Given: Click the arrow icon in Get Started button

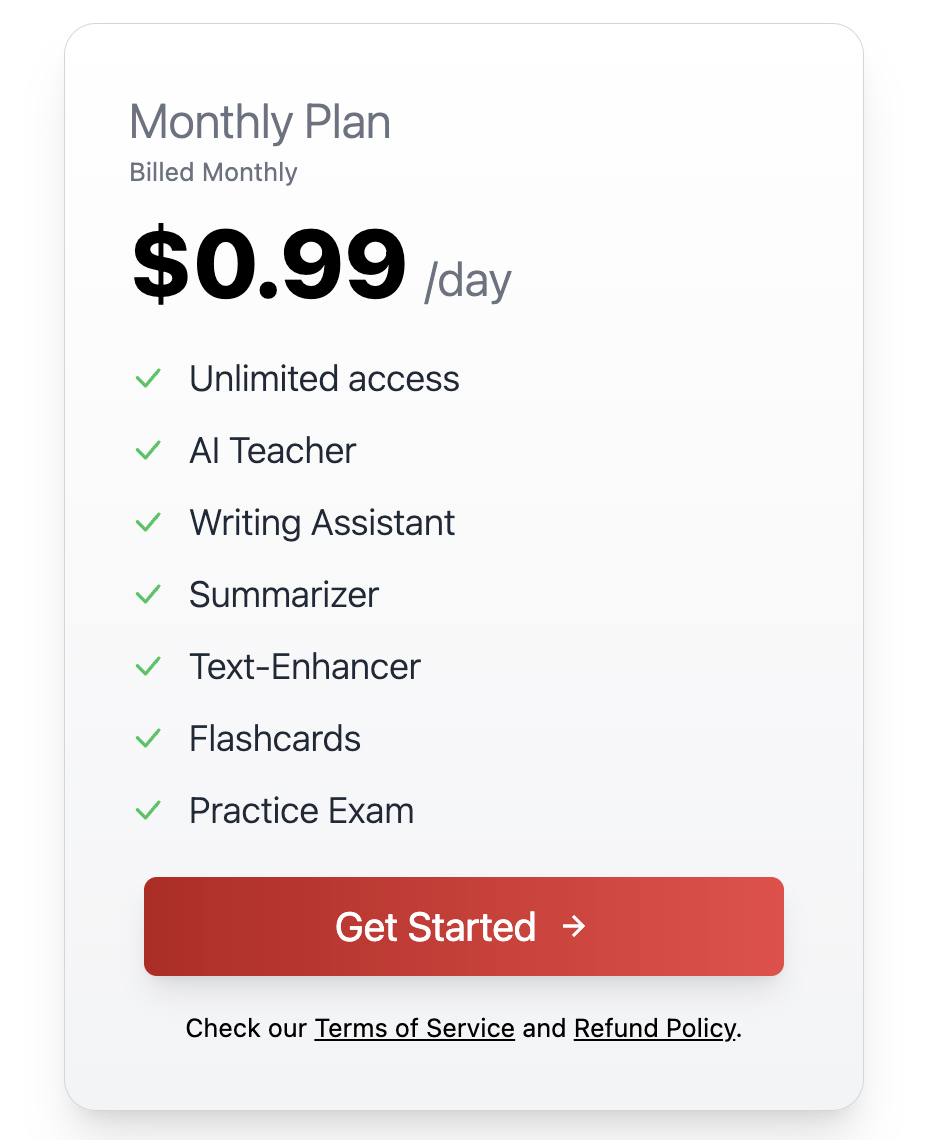Looking at the screenshot, I should point(574,927).
